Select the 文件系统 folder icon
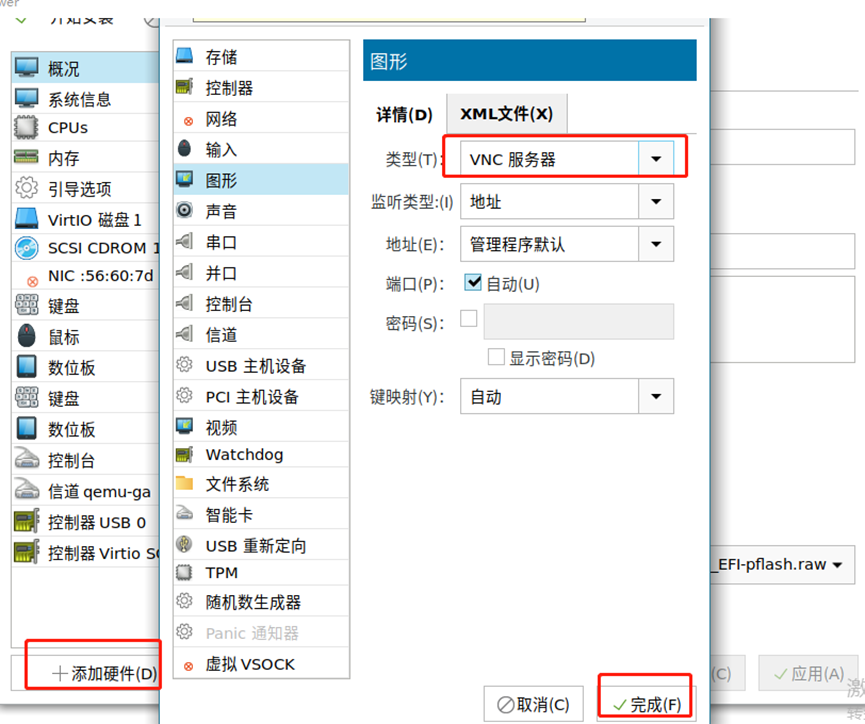 coord(185,484)
